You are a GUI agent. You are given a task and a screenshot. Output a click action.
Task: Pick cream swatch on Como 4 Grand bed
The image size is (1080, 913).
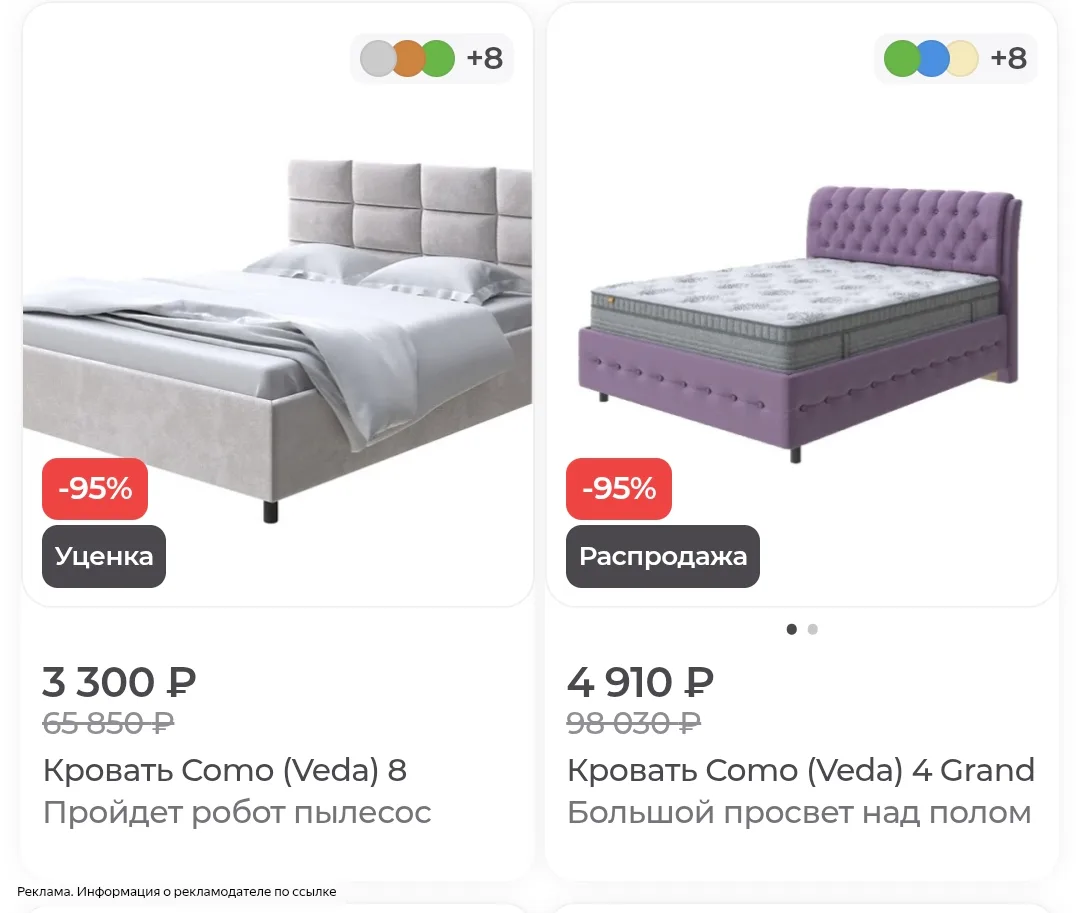(x=962, y=59)
